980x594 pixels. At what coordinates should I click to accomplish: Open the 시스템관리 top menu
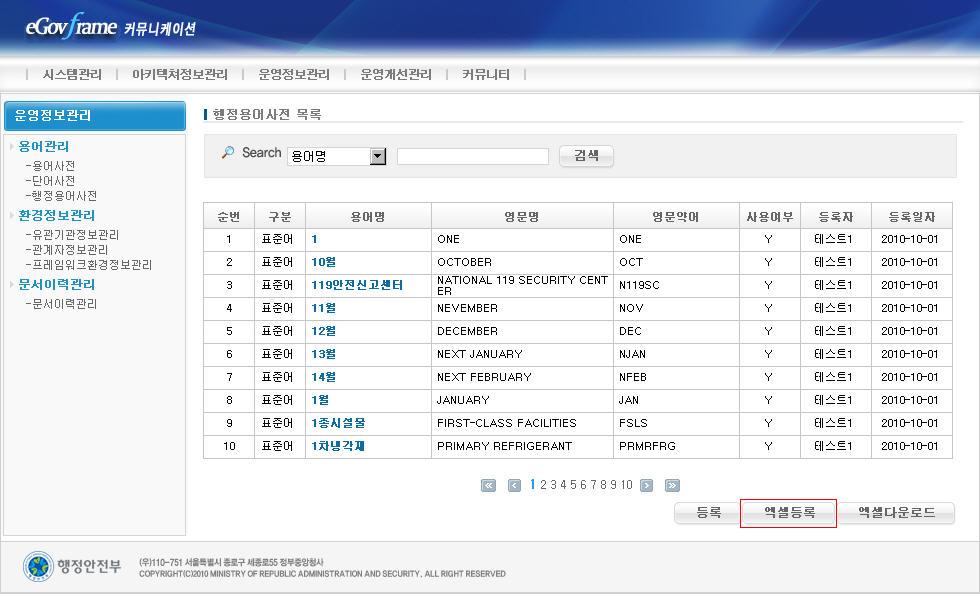click(x=72, y=74)
